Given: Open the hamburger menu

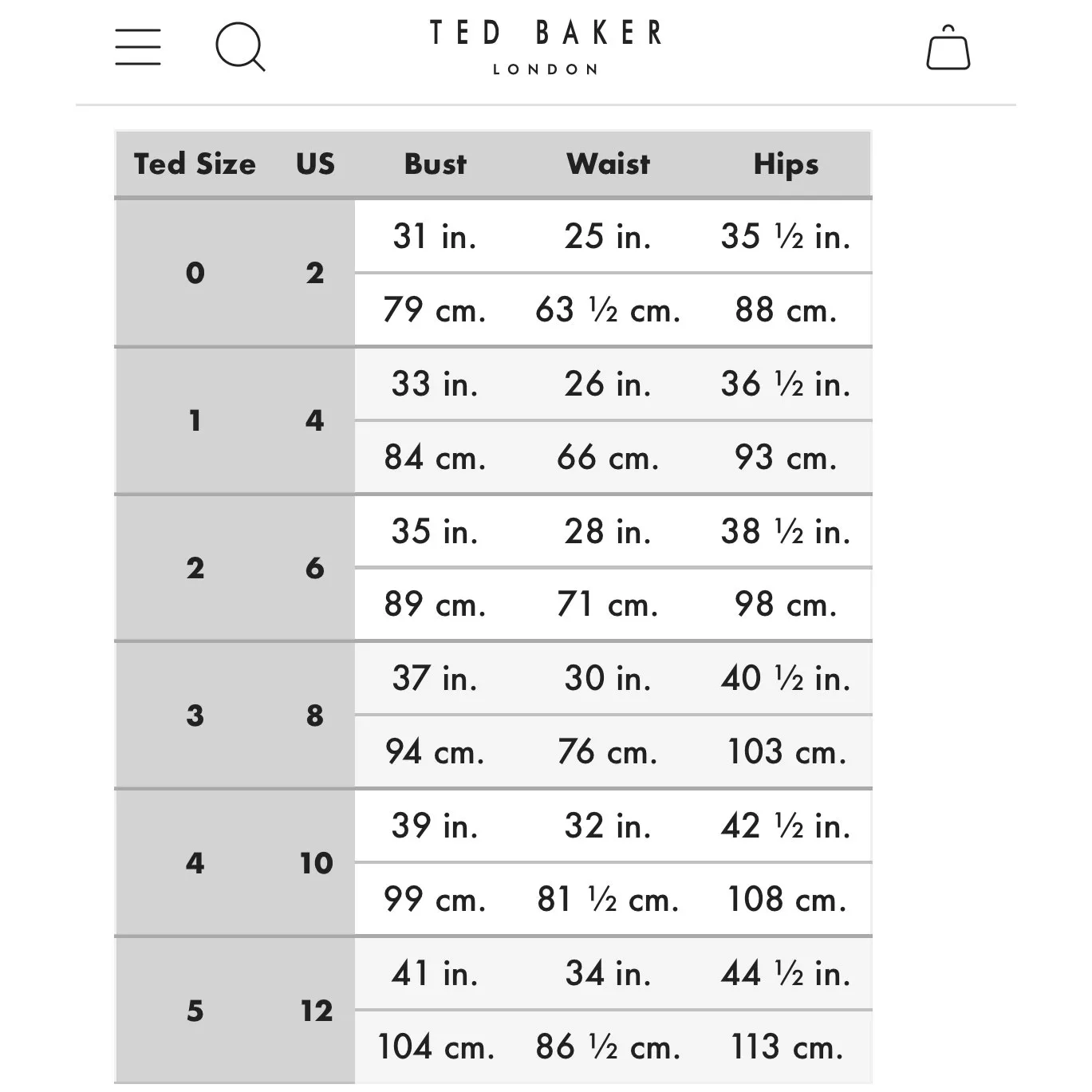Looking at the screenshot, I should click(x=138, y=47).
